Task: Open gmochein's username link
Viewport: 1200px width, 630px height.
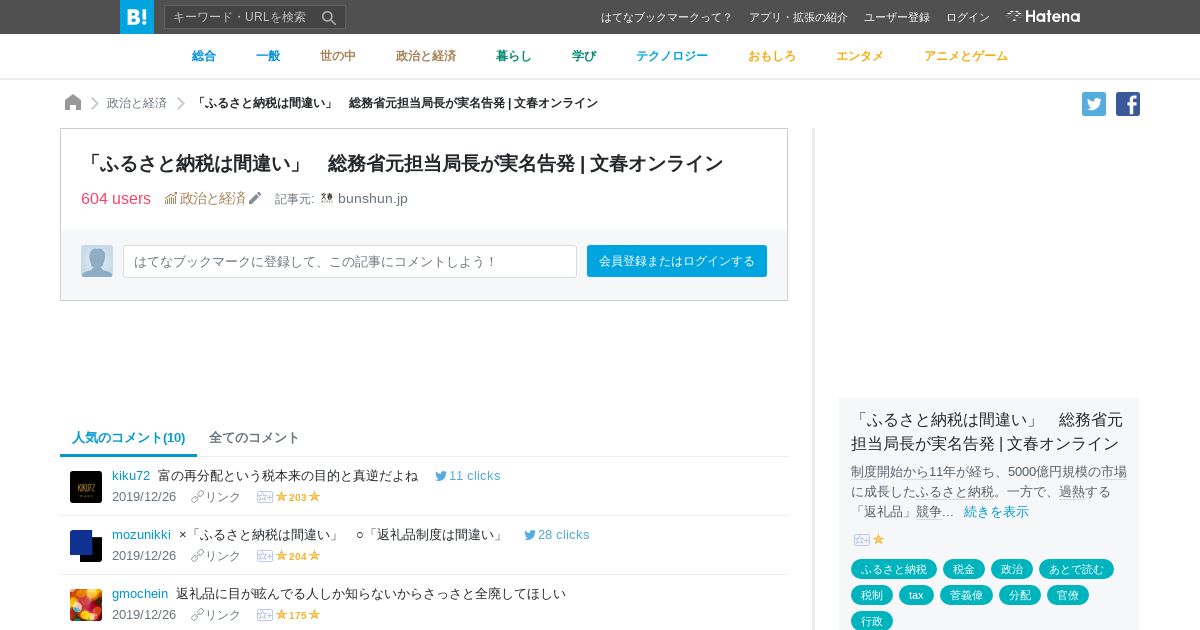Action: [140, 594]
